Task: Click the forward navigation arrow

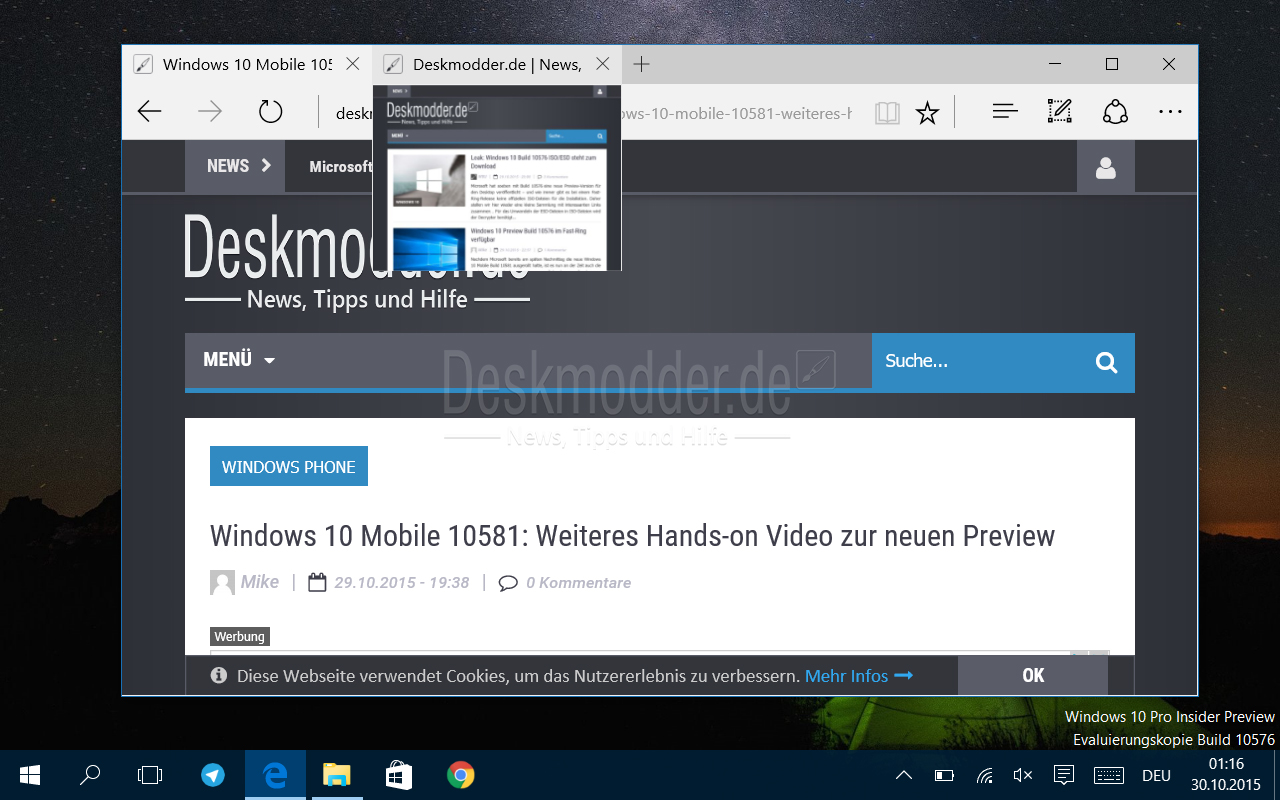Action: 210,112
